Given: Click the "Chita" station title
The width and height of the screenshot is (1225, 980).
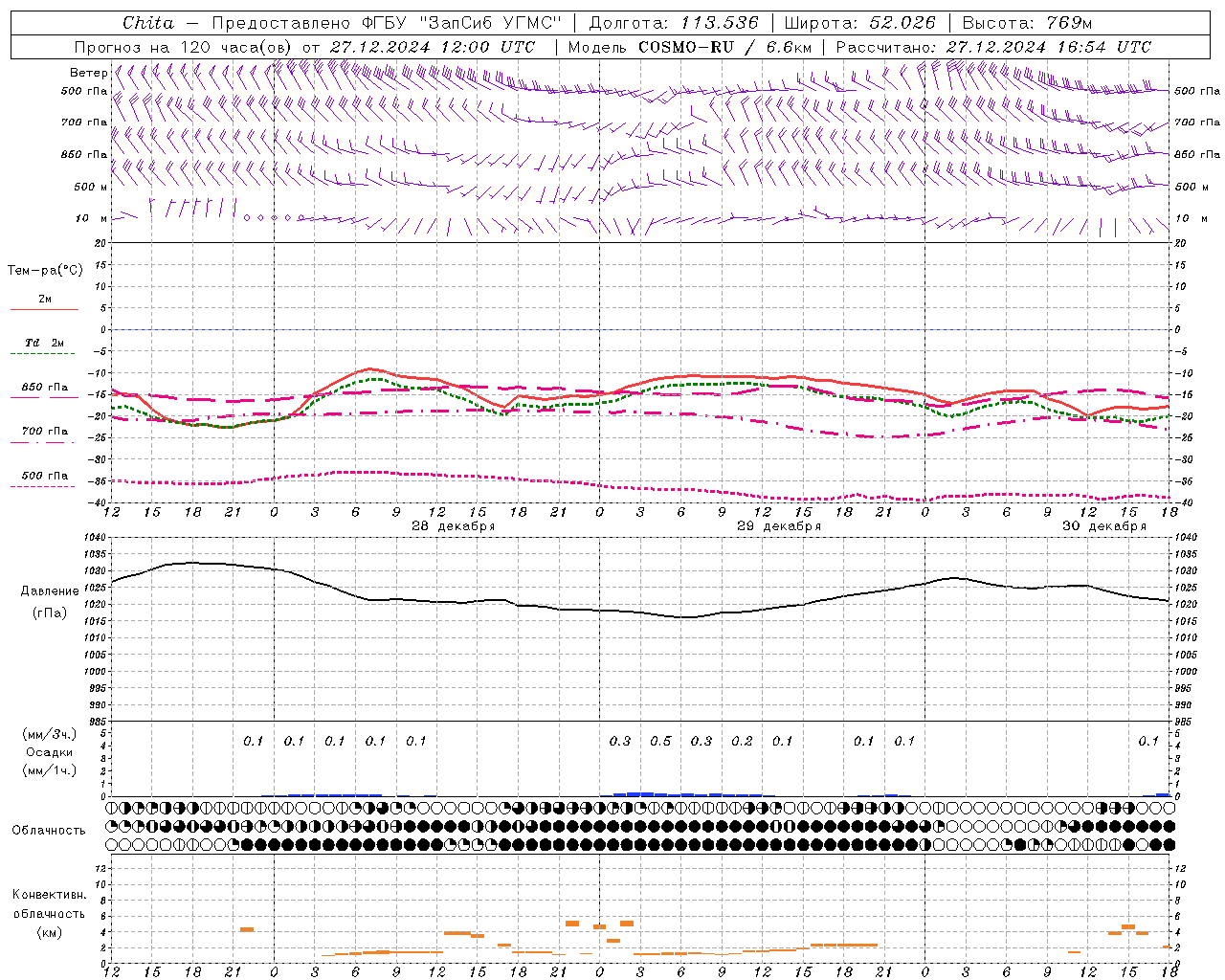Looking at the screenshot, I should point(148,23).
